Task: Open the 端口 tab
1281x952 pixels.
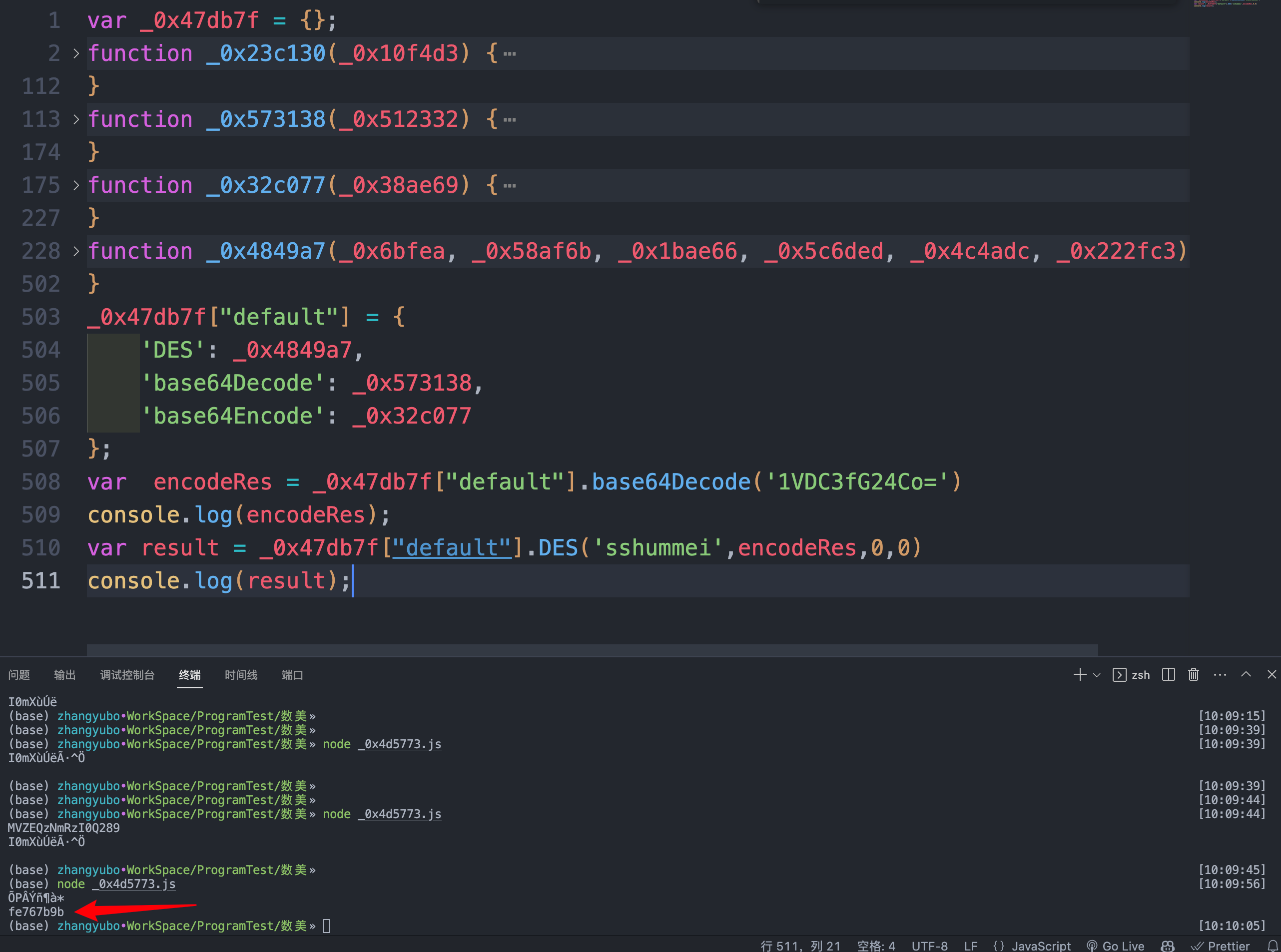Action: point(292,675)
